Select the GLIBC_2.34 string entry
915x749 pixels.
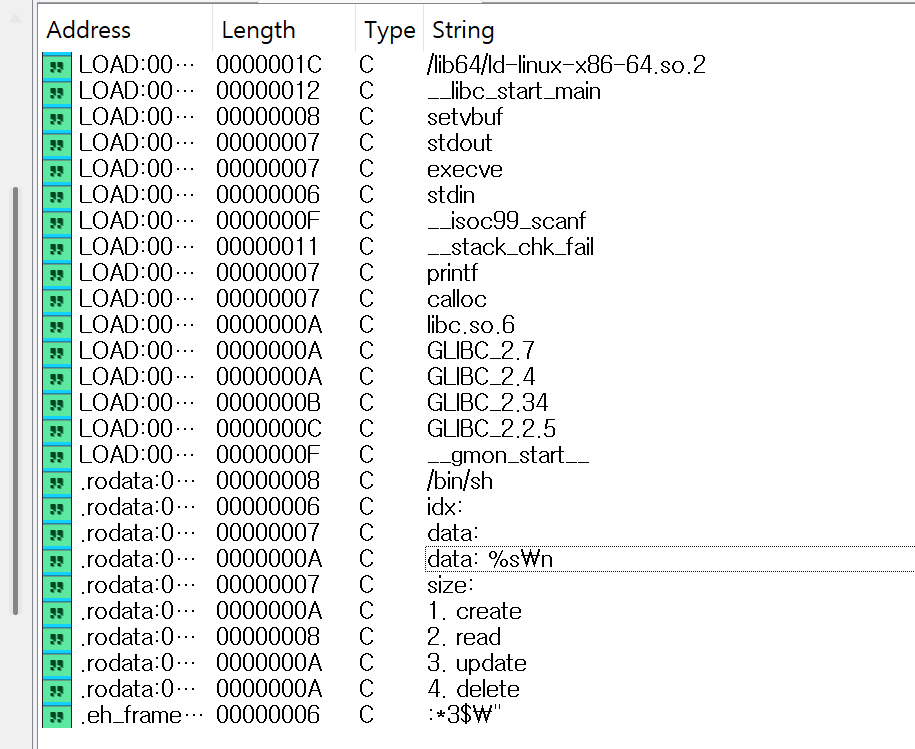coord(487,403)
